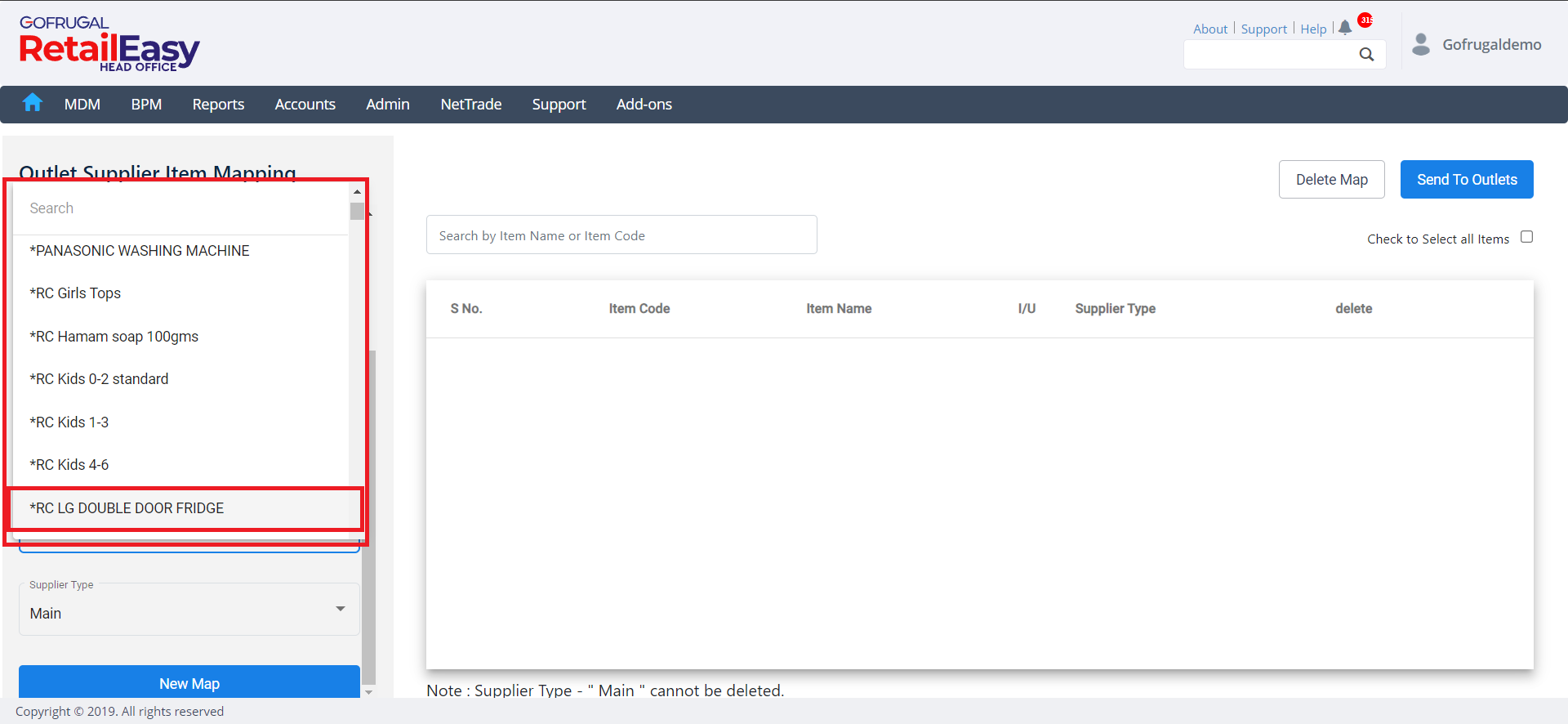This screenshot has width=1568, height=724.
Task: Select *RC Kids 1-3 option
Action: click(181, 422)
